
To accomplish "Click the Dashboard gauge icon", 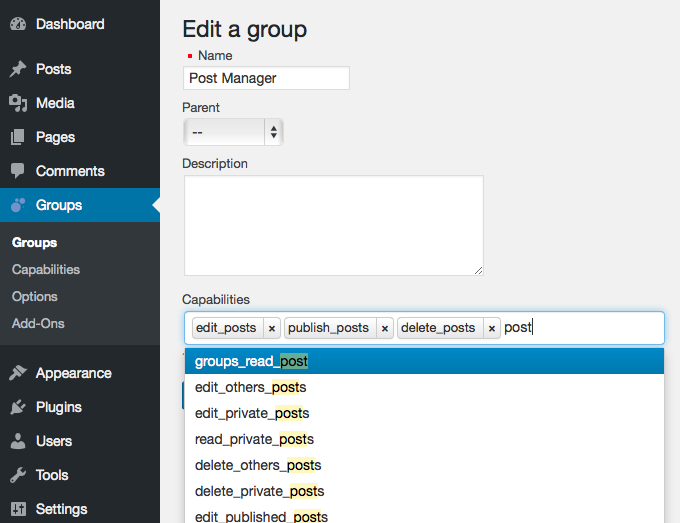I will tap(17, 24).
